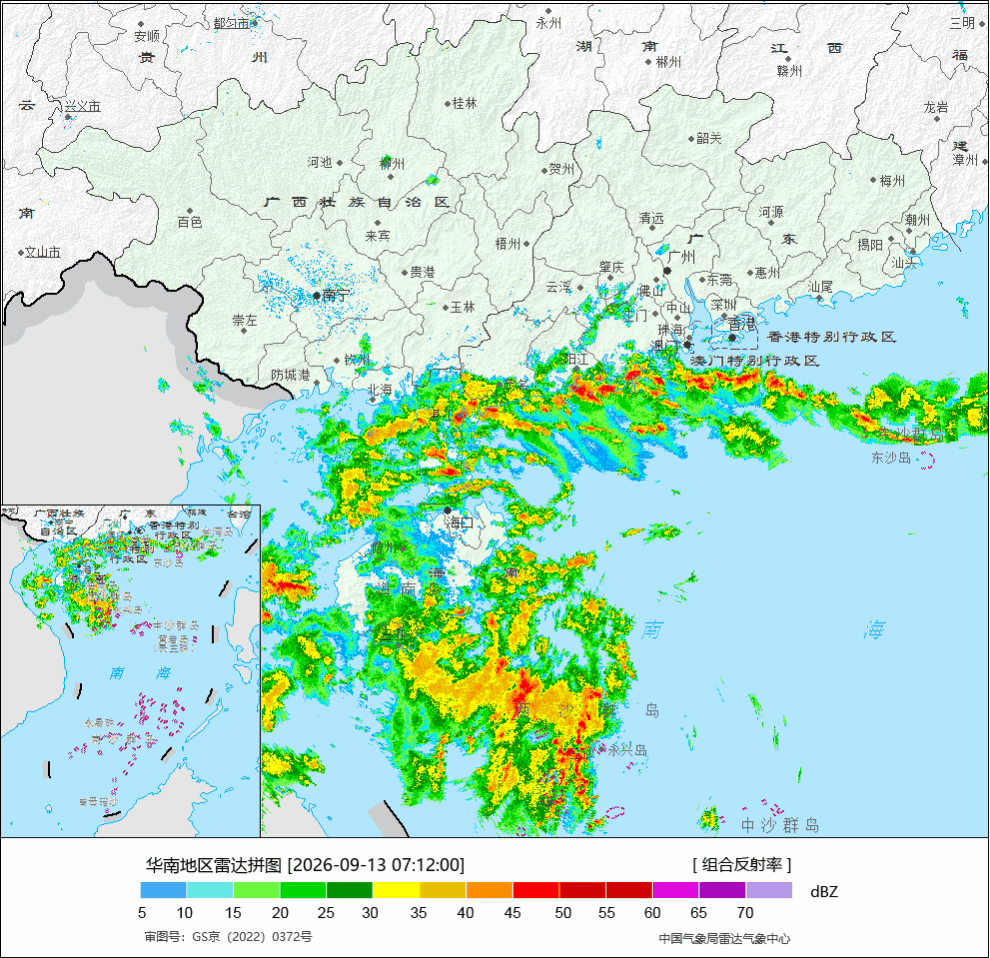Click the 河源 city label

pyautogui.click(x=771, y=212)
